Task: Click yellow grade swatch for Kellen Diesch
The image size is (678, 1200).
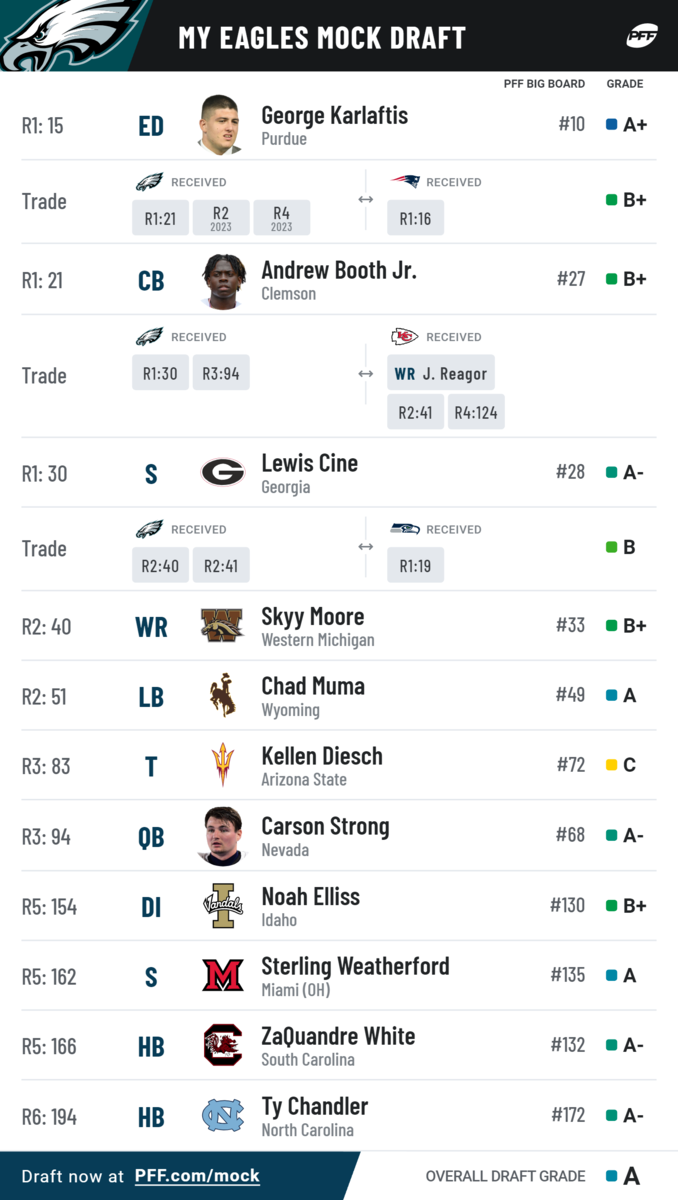Action: pos(611,766)
